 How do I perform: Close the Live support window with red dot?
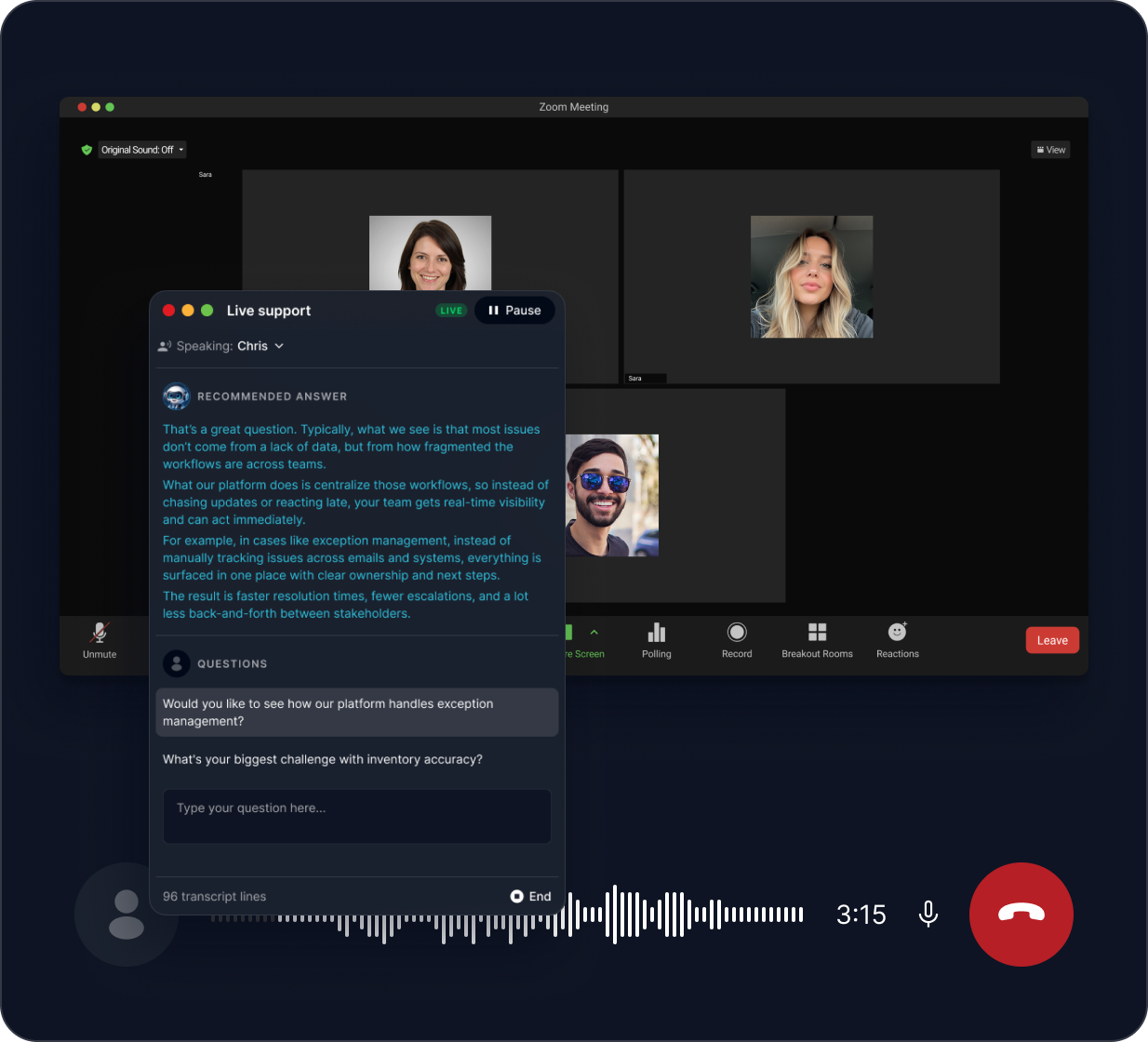pos(168,311)
